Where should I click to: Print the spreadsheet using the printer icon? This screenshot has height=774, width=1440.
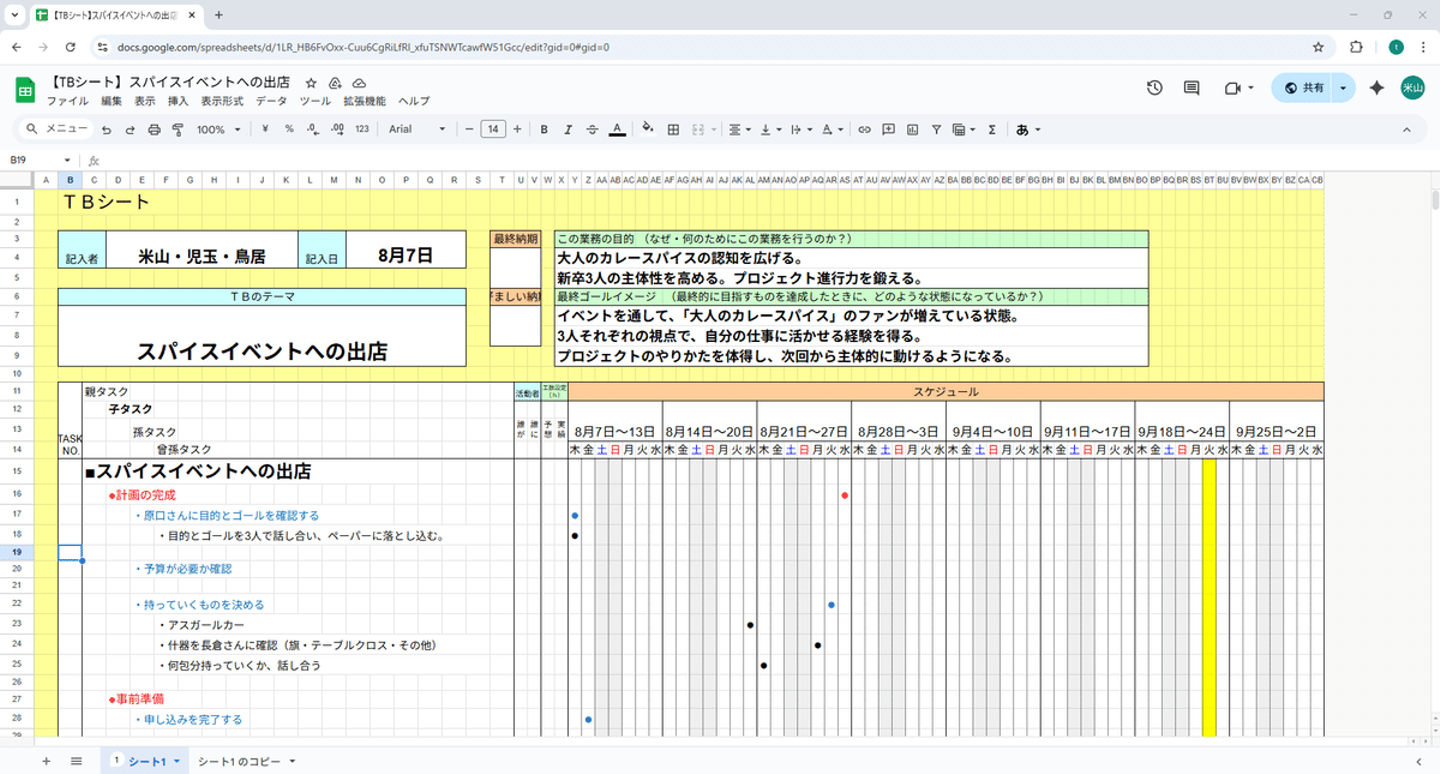coord(154,129)
